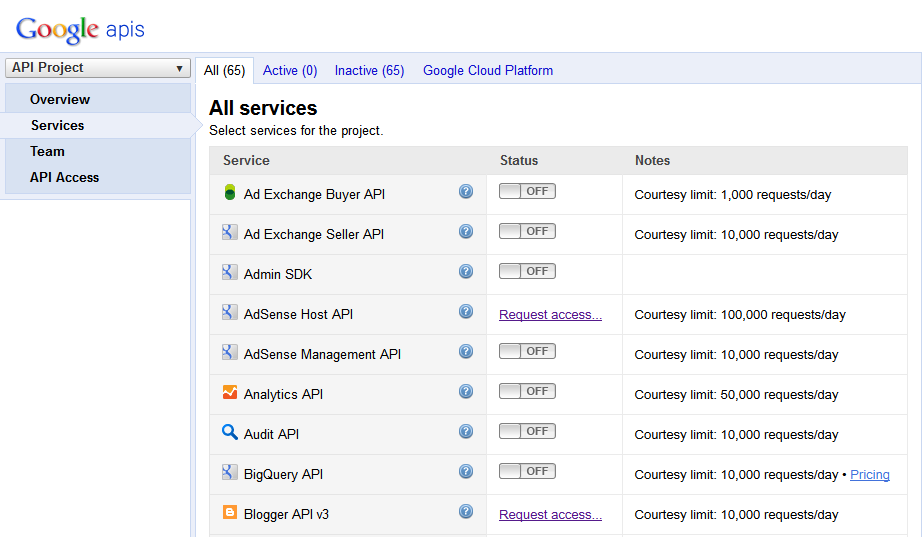Open help icon for Blogger API v3
922x537 pixels.
click(x=466, y=511)
